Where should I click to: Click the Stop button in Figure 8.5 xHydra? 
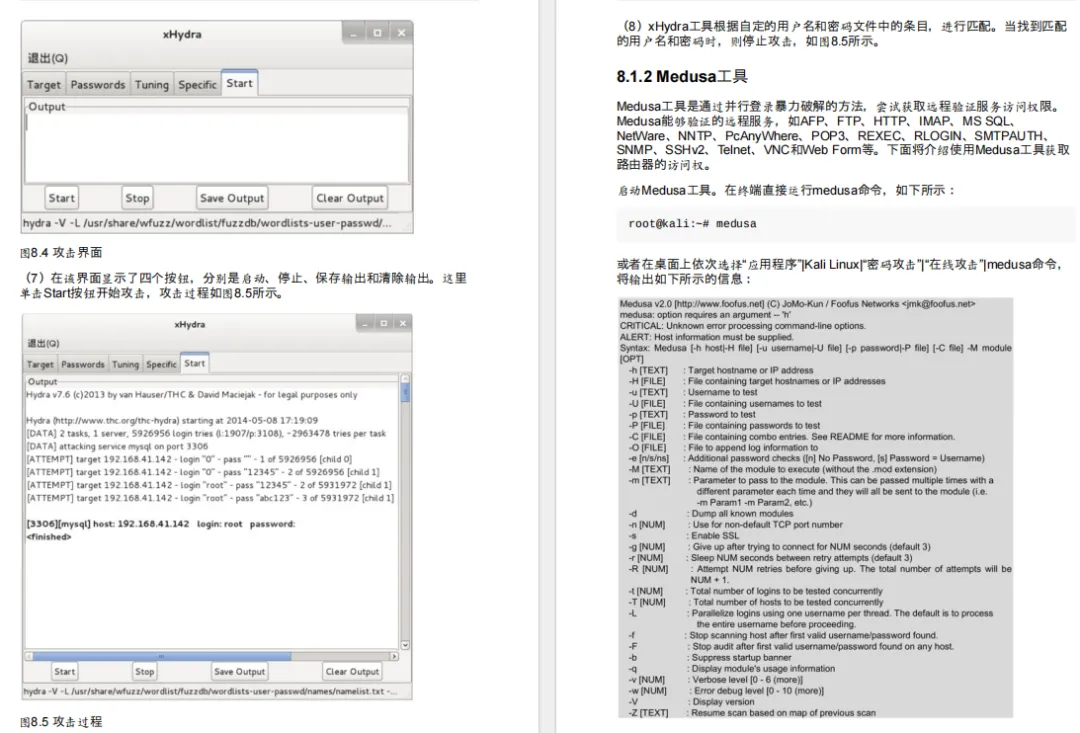pyautogui.click(x=145, y=672)
